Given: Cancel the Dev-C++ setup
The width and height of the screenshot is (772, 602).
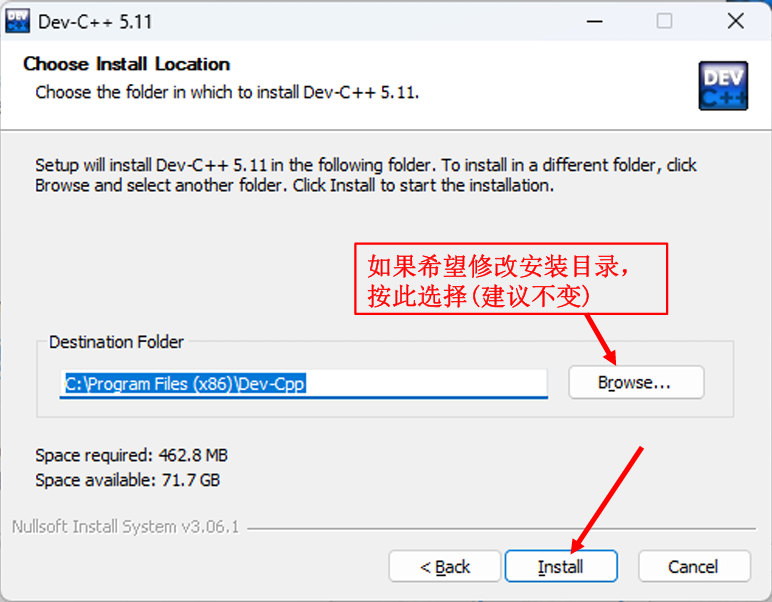Looking at the screenshot, I should [x=693, y=567].
